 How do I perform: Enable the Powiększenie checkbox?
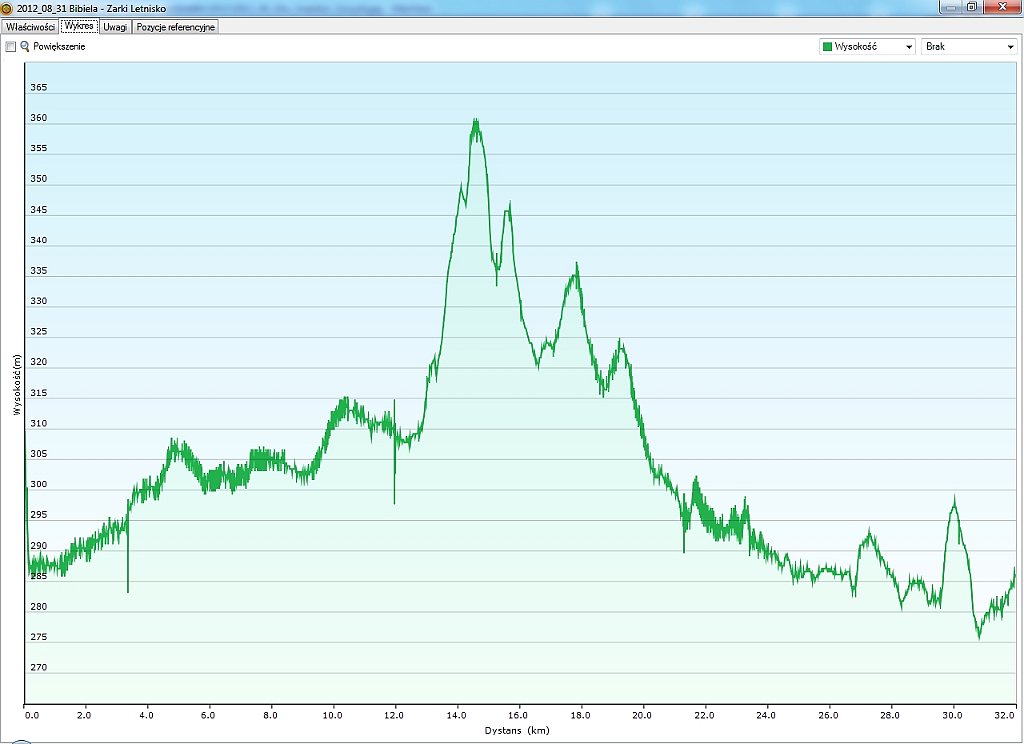pyautogui.click(x=11, y=46)
